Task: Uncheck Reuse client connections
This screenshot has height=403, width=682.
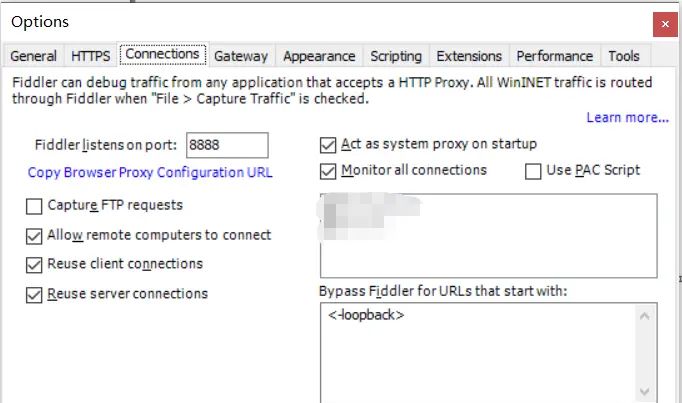Action: coord(35,265)
